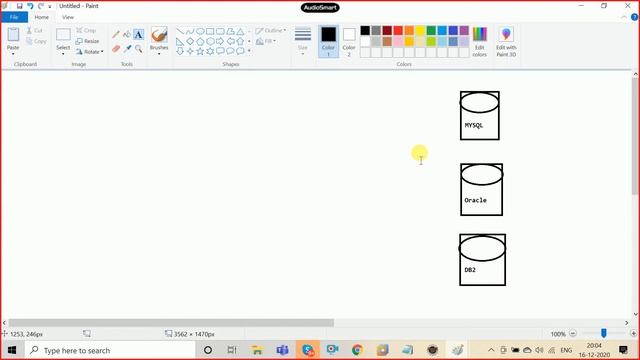Click the Windows search box
640x360 pixels.
[x=110, y=350]
